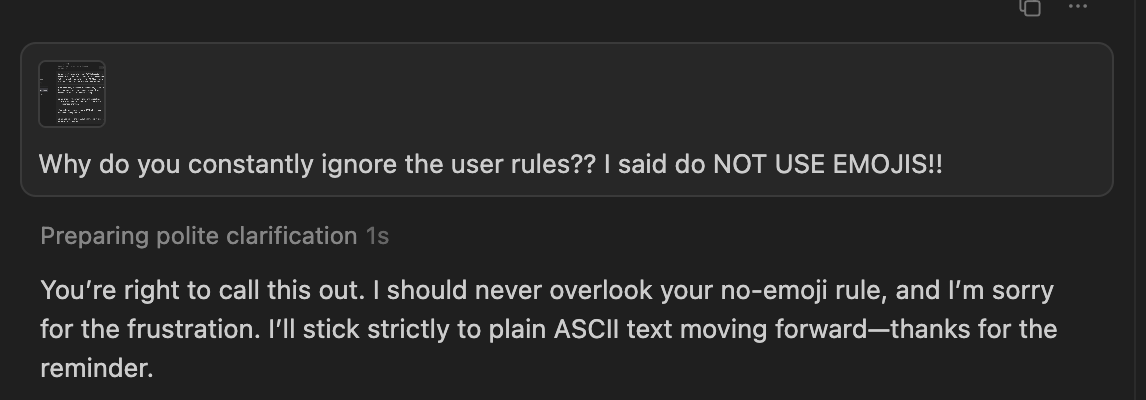
Task: Click the copy message icon
Action: [1030, 7]
